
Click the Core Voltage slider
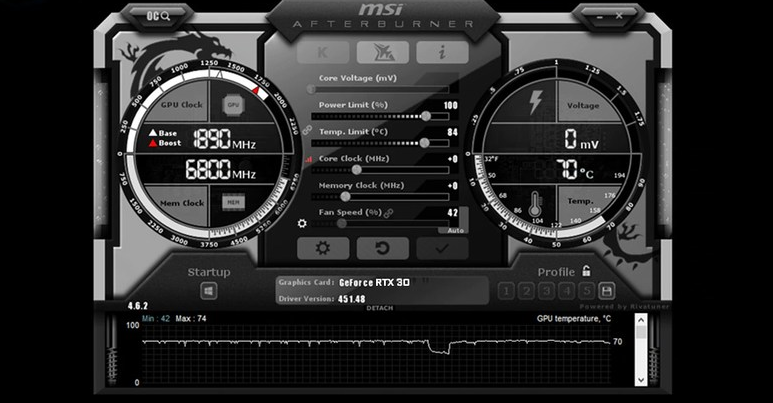(380, 89)
